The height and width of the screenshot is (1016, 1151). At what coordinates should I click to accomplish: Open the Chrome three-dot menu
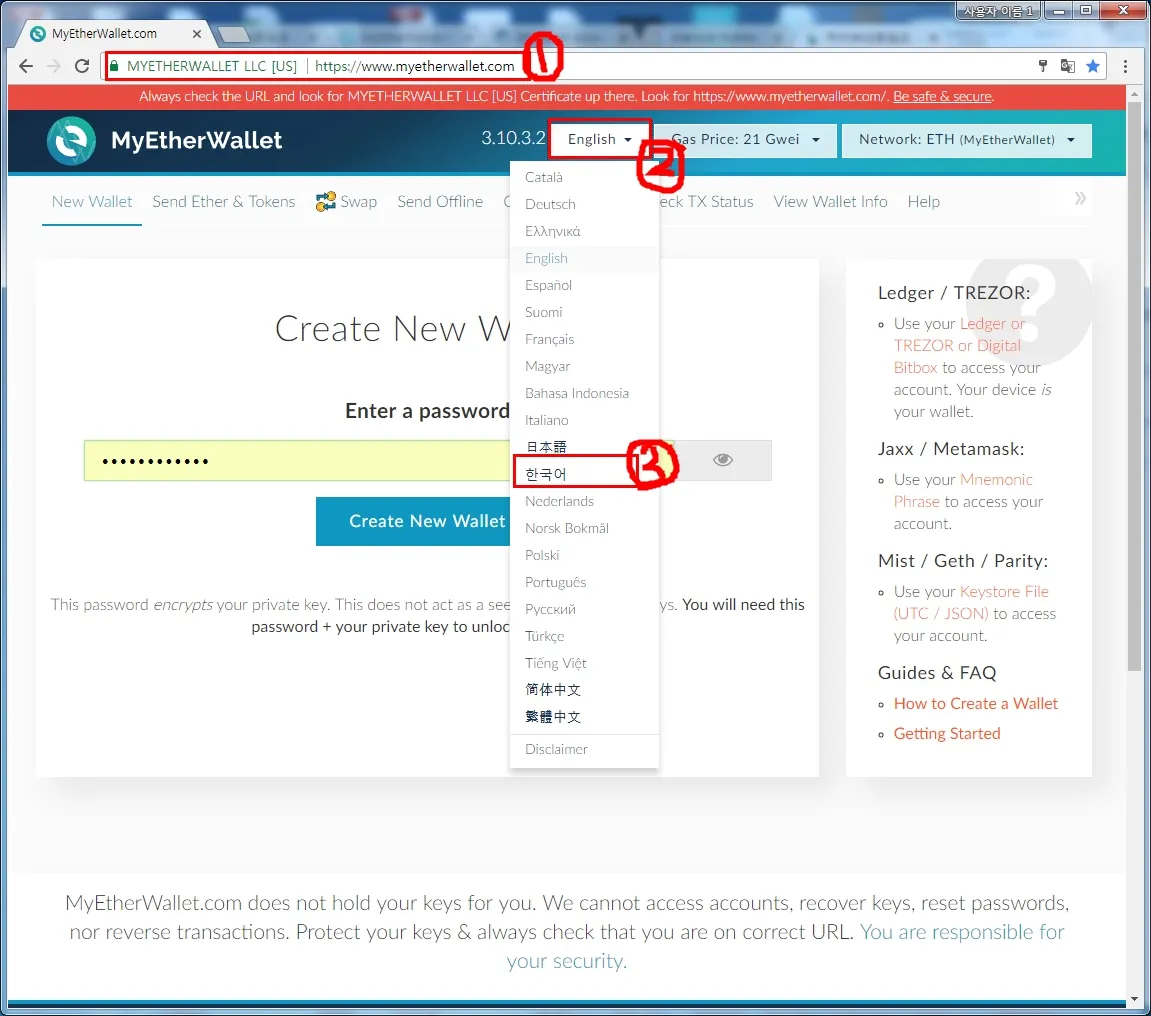pyautogui.click(x=1125, y=66)
